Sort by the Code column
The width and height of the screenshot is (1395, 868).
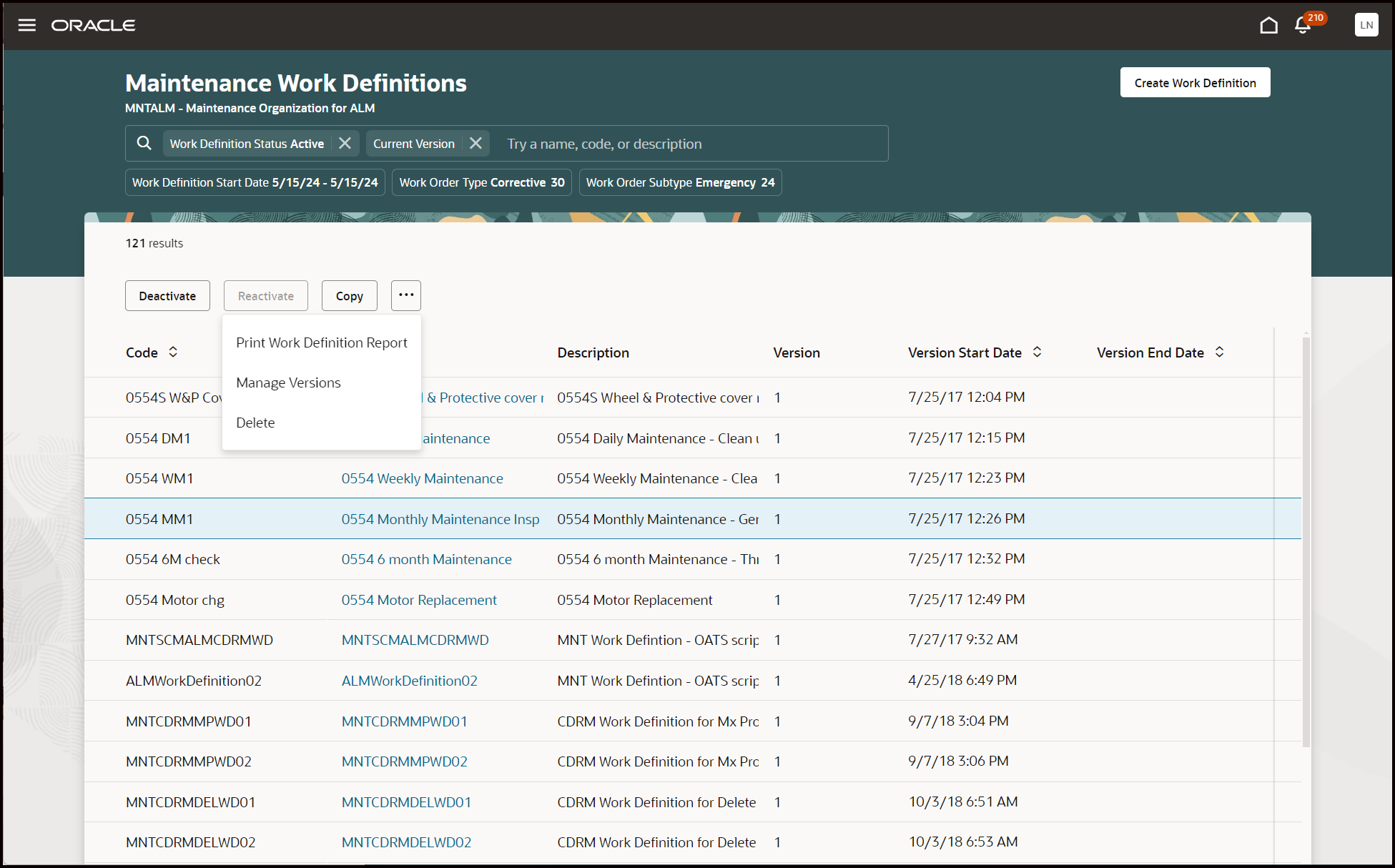click(173, 352)
